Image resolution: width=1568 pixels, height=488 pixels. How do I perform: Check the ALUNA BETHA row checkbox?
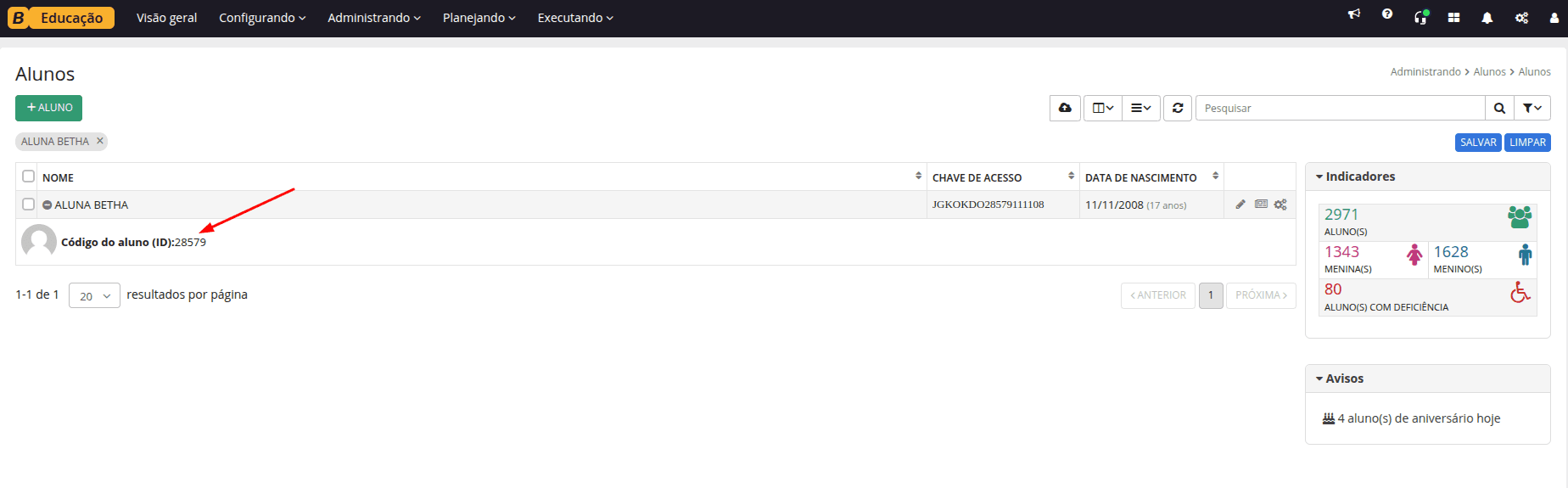pos(29,205)
